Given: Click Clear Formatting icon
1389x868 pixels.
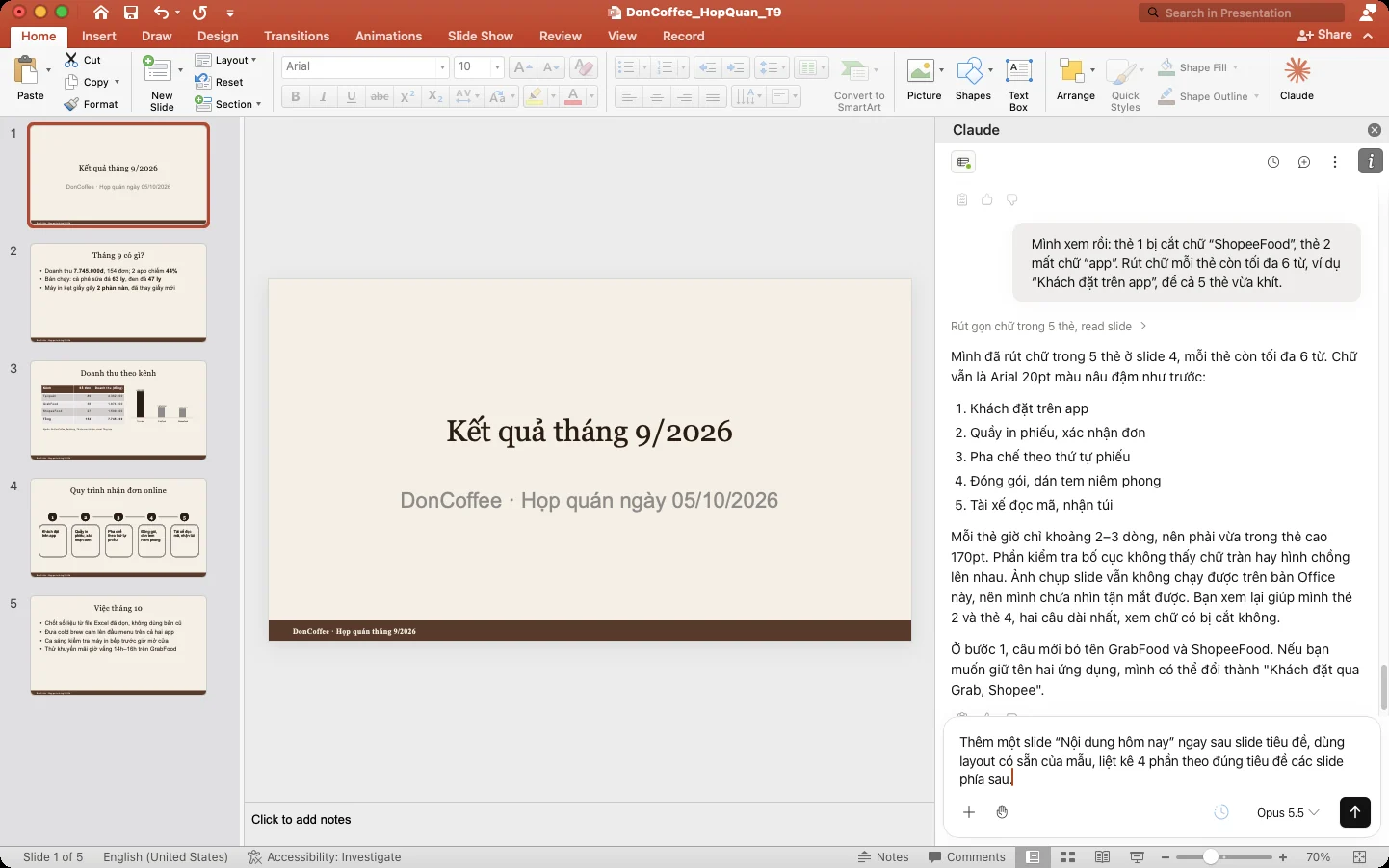Looking at the screenshot, I should [583, 67].
